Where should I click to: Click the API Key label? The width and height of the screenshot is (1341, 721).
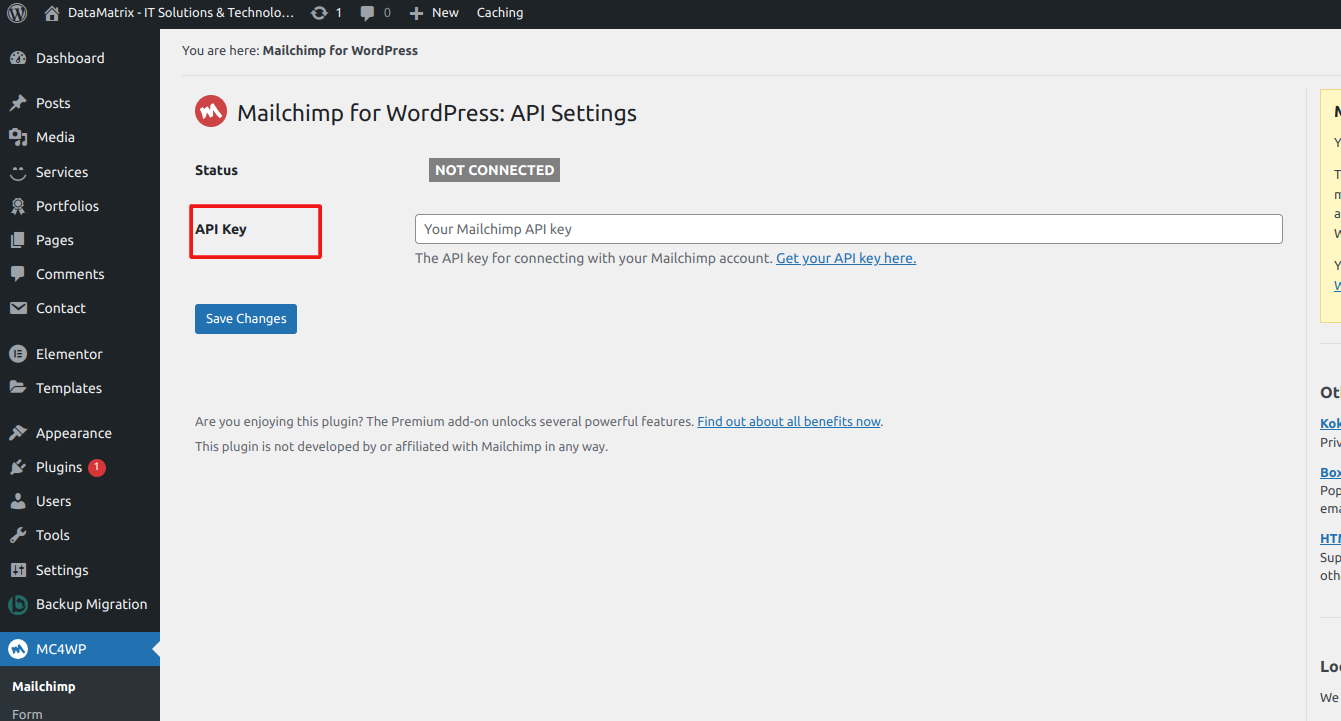221,229
